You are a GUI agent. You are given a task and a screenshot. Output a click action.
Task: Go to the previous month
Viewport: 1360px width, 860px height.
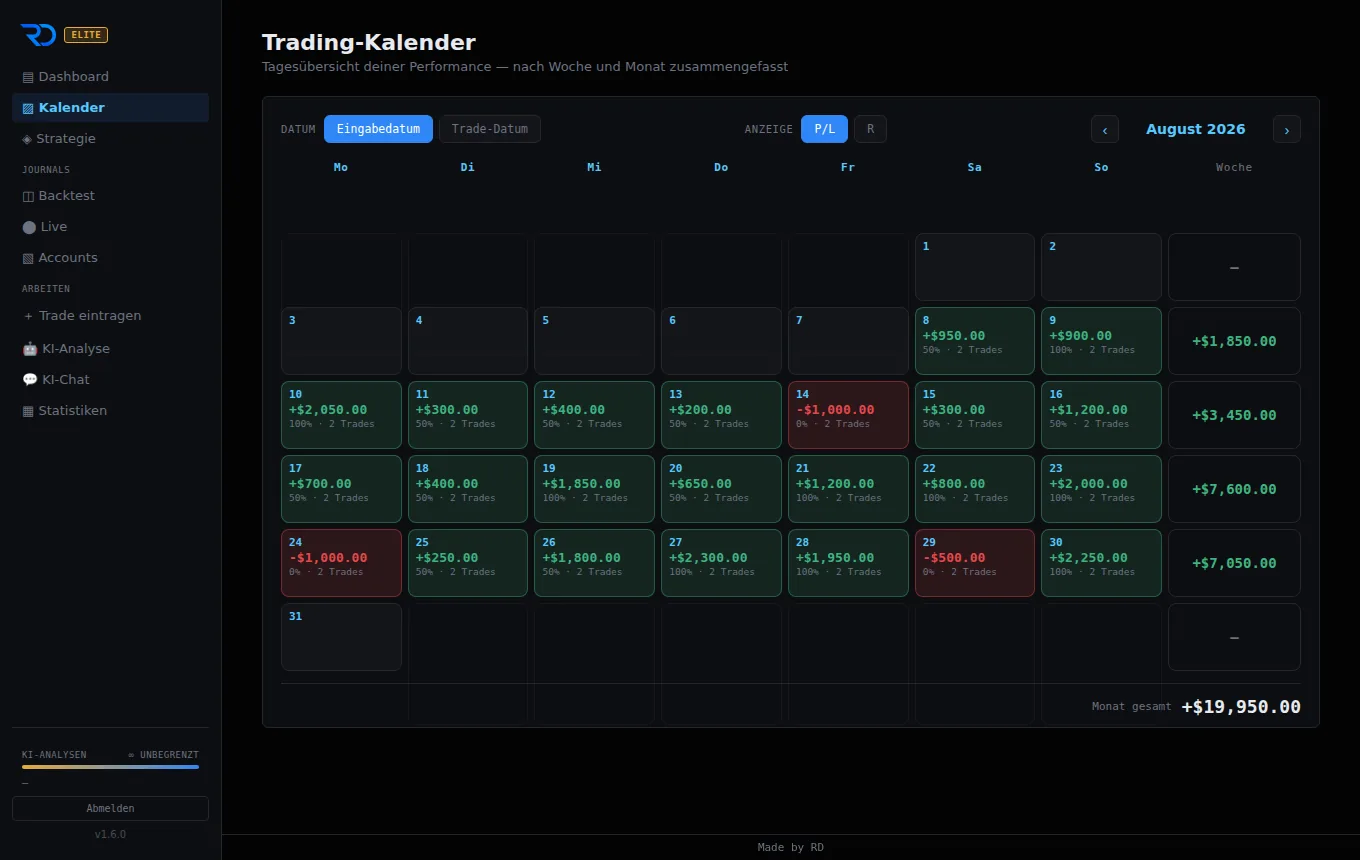coord(1105,129)
